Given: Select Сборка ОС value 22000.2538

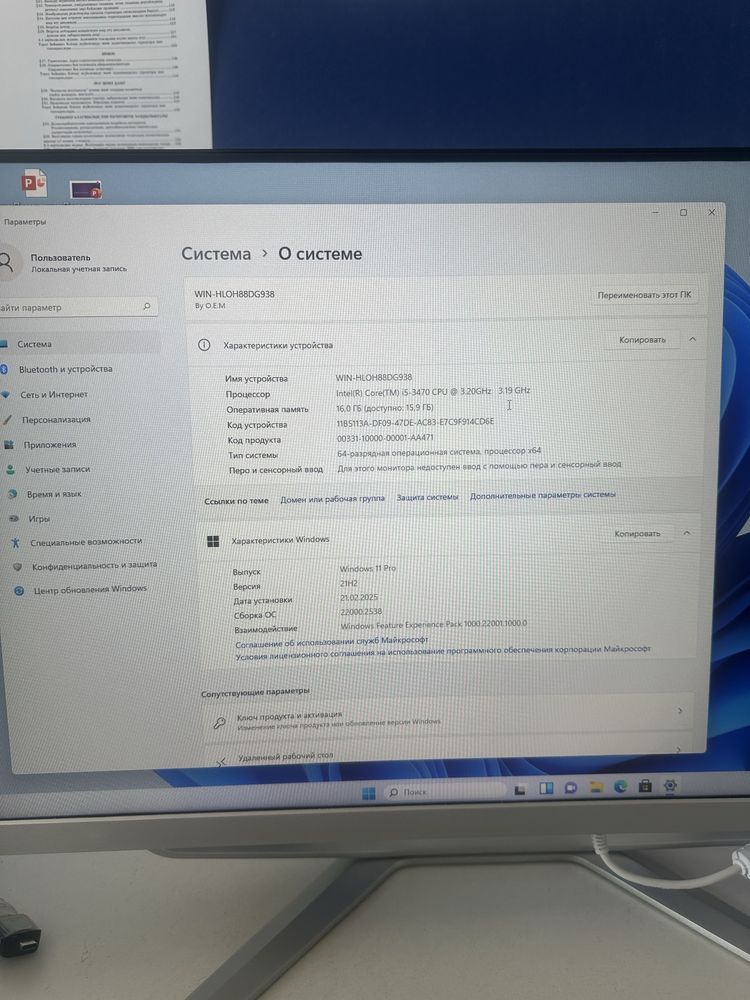Looking at the screenshot, I should (361, 612).
